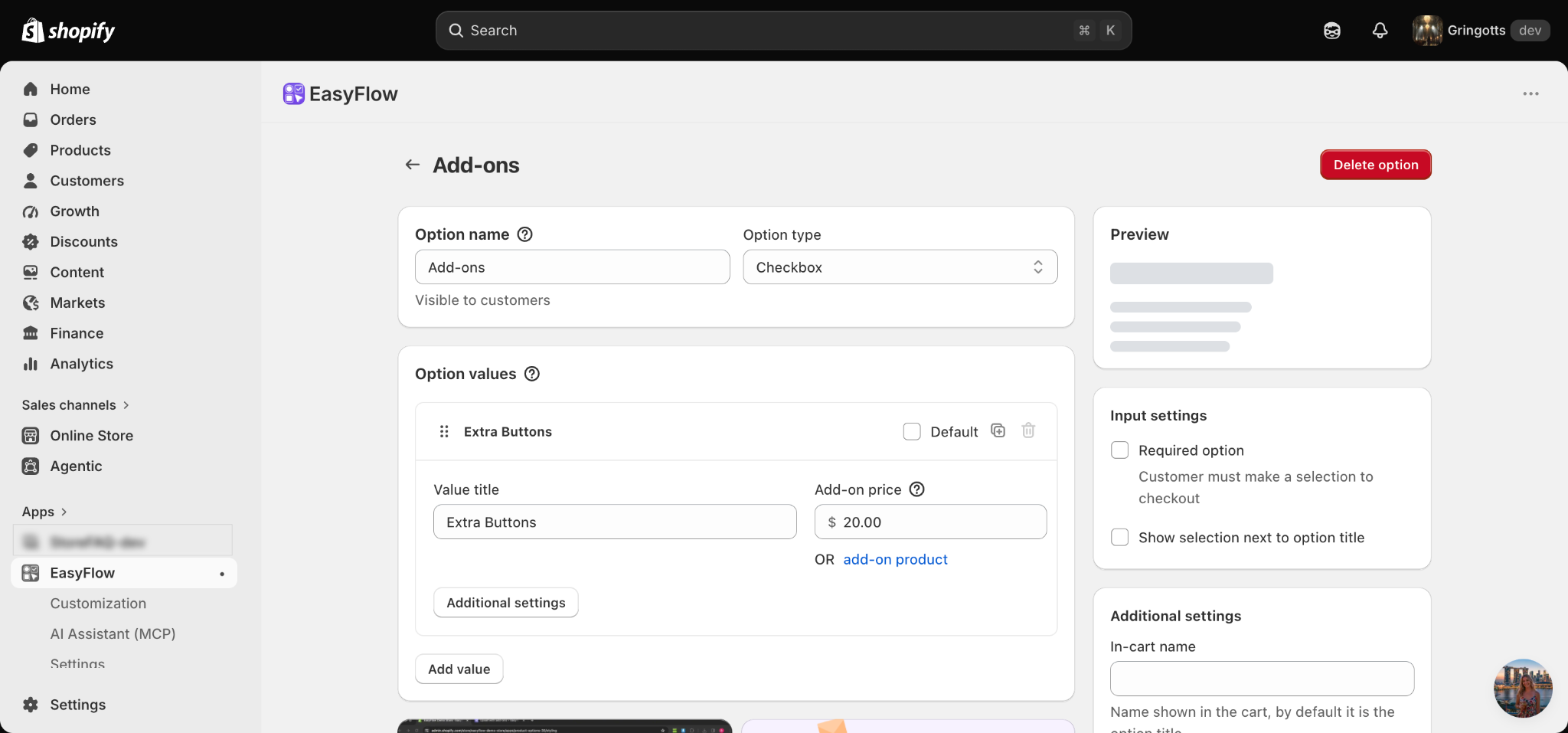Open notifications bell
The width and height of the screenshot is (1568, 733).
(1380, 31)
